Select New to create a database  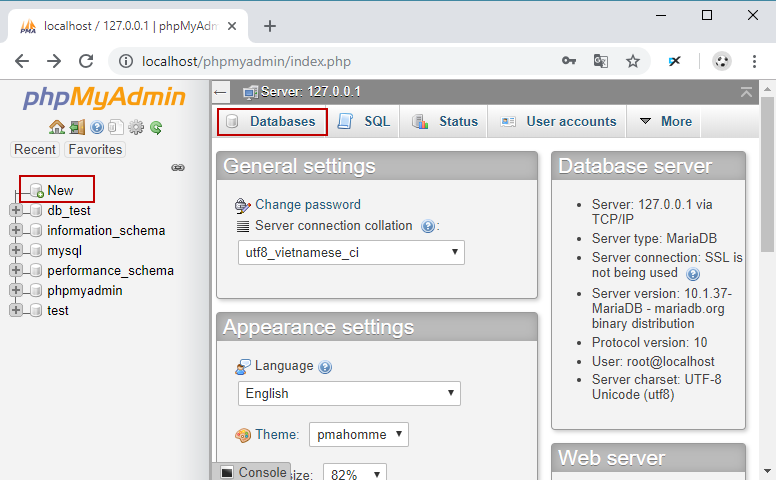pyautogui.click(x=59, y=190)
